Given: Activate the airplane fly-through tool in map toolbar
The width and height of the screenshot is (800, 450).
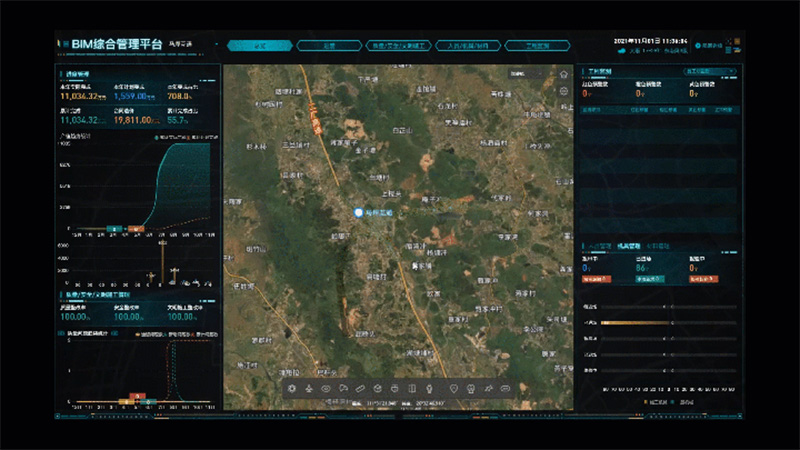Looking at the screenshot, I should pos(310,387).
